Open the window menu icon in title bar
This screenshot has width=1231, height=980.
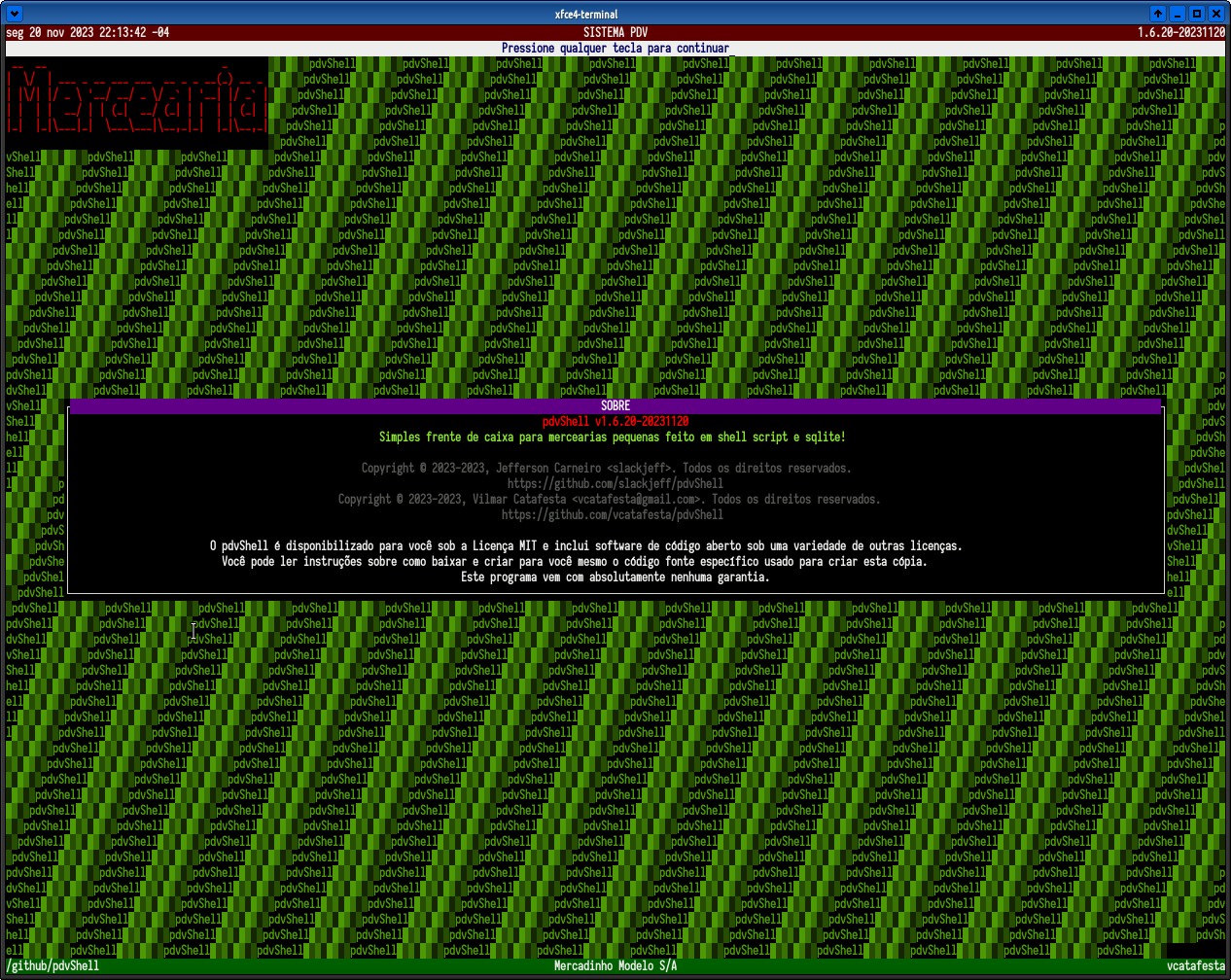click(x=14, y=14)
